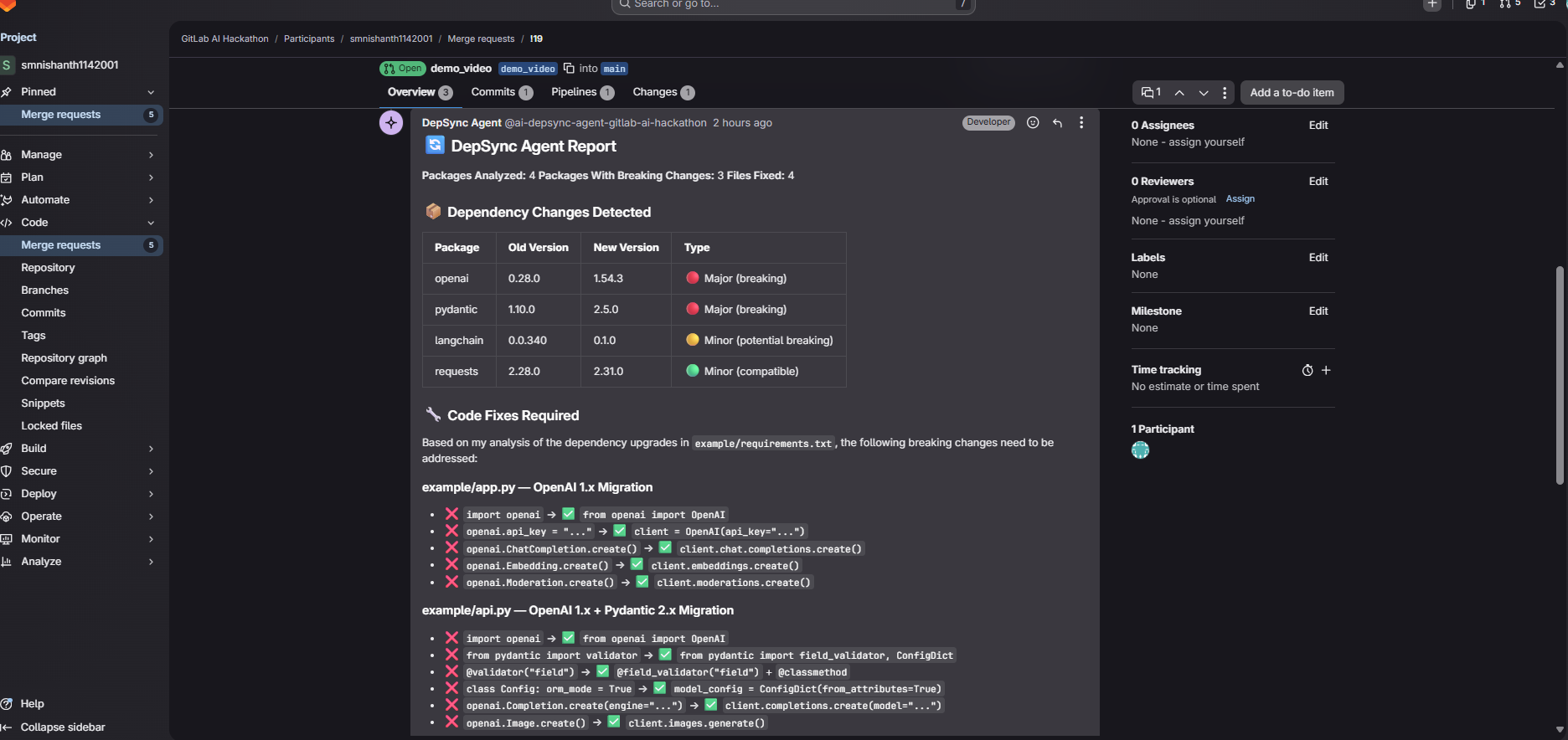Click the demo_video source branch badge
The image size is (1568, 740).
point(528,69)
